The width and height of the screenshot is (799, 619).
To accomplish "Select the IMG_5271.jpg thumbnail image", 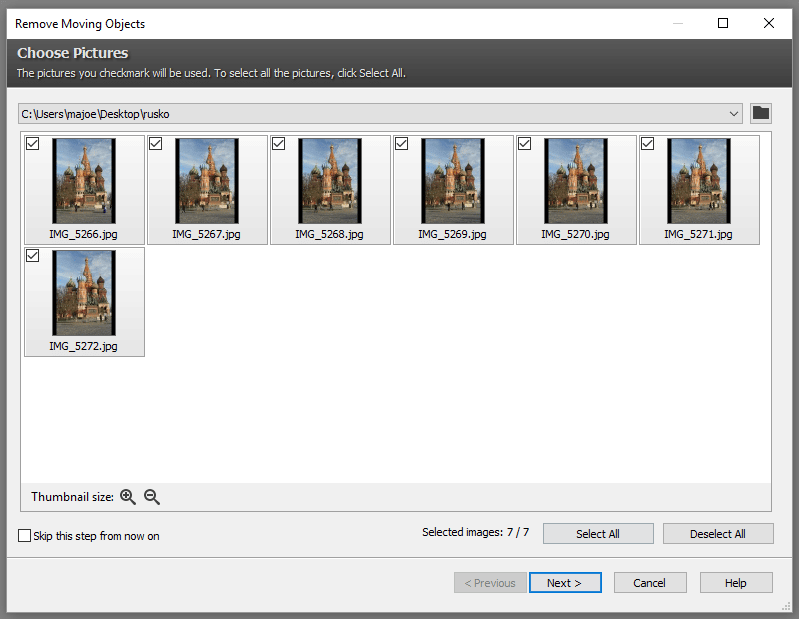I will 699,181.
